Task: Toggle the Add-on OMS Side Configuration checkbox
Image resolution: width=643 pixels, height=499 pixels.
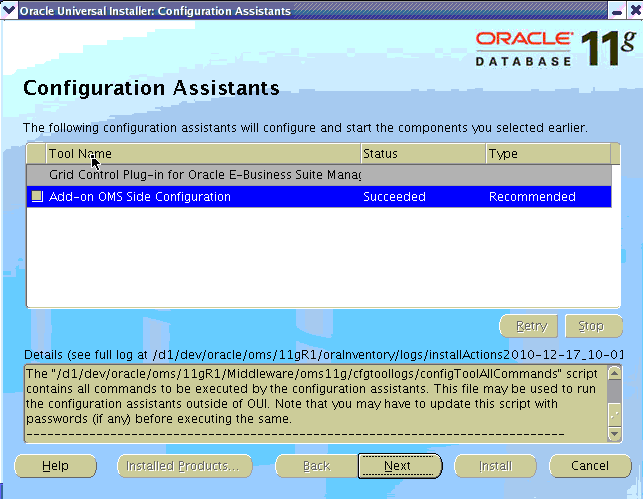Action: point(37,196)
